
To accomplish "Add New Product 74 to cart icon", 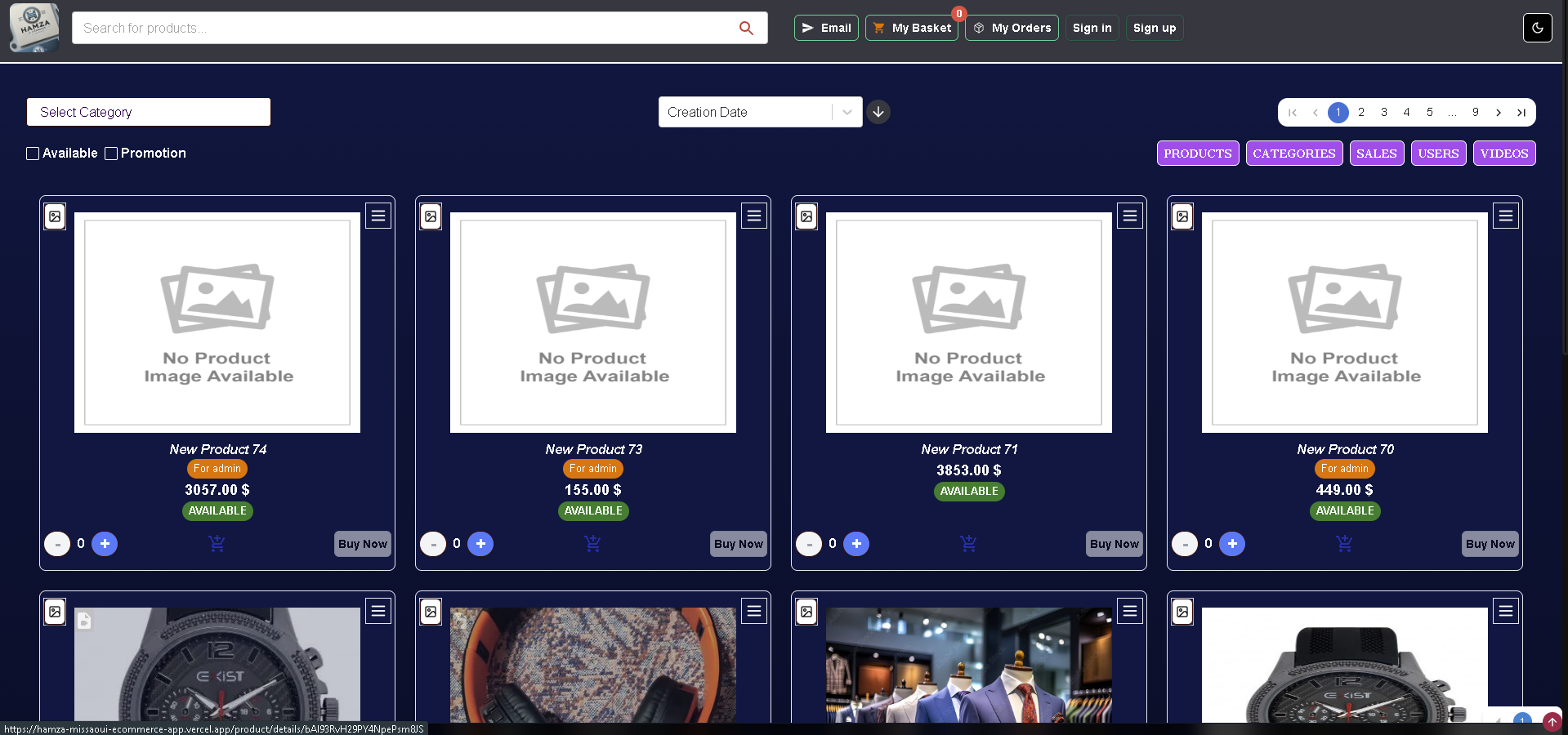I will click(x=217, y=543).
